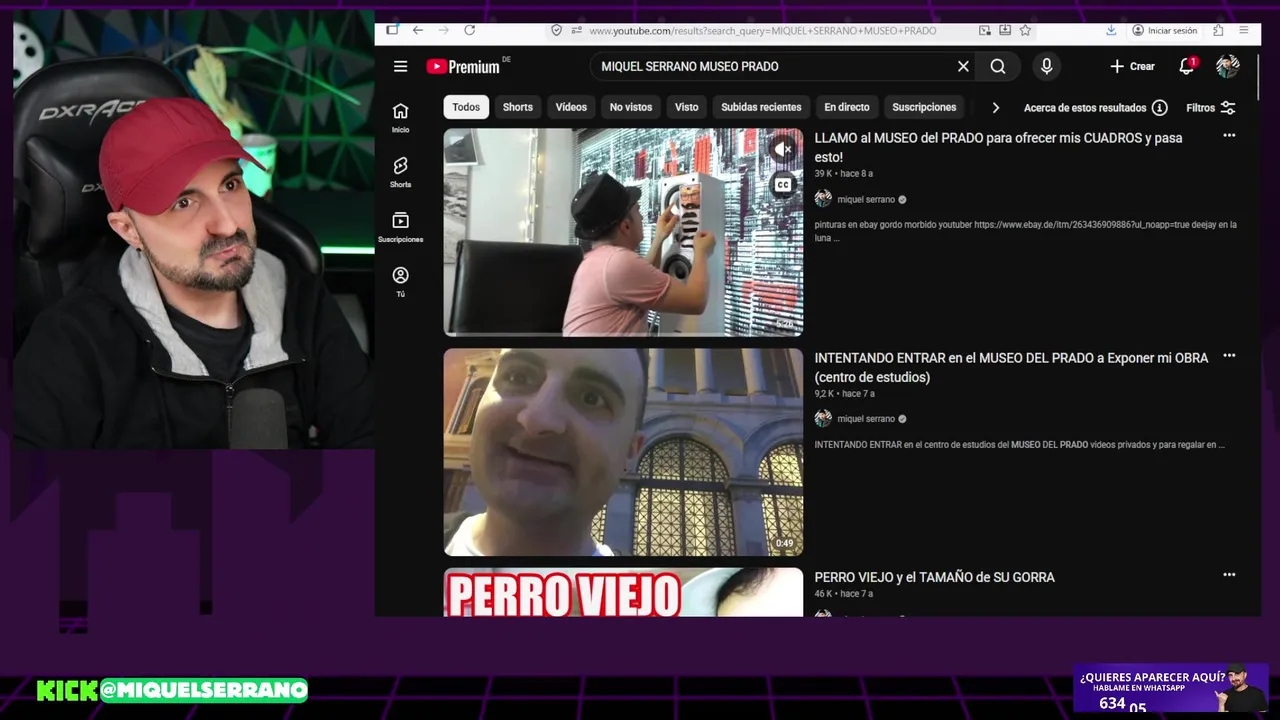The width and height of the screenshot is (1280, 720).
Task: Open the browser extensions puzzle icon
Action: pos(1218,30)
